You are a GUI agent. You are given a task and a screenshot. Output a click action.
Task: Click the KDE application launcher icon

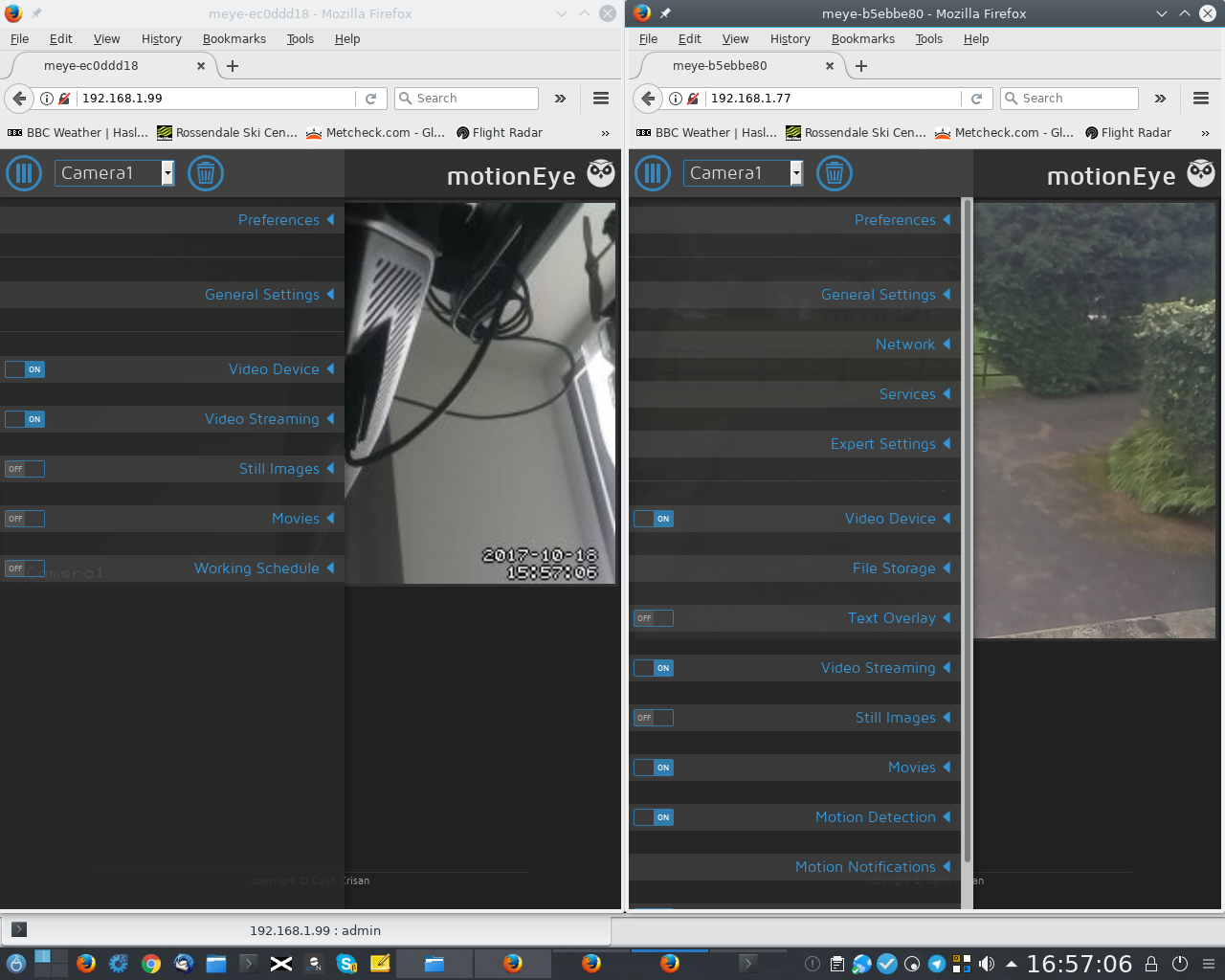click(15, 964)
